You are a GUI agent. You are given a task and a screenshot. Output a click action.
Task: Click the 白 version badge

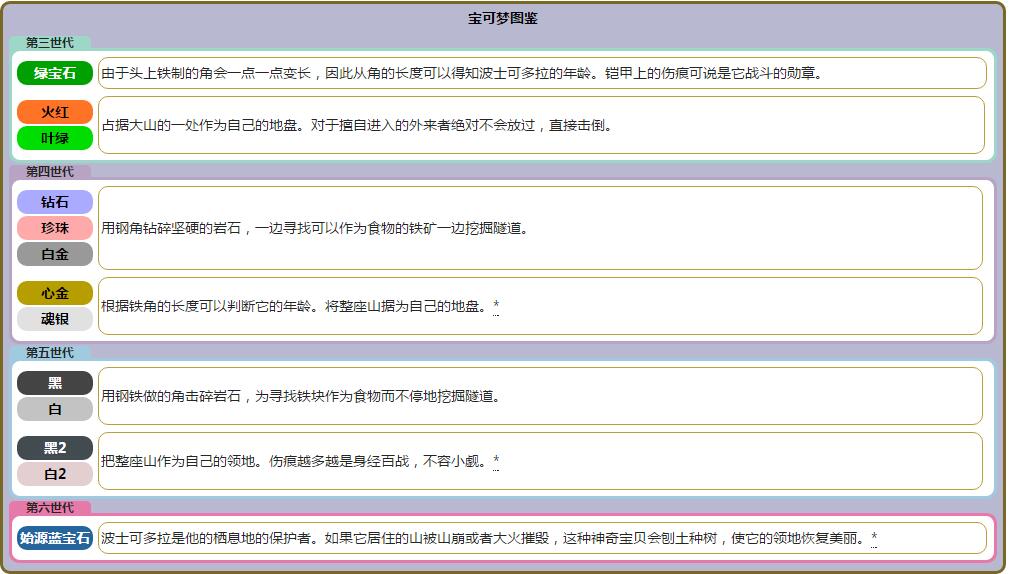(55, 409)
